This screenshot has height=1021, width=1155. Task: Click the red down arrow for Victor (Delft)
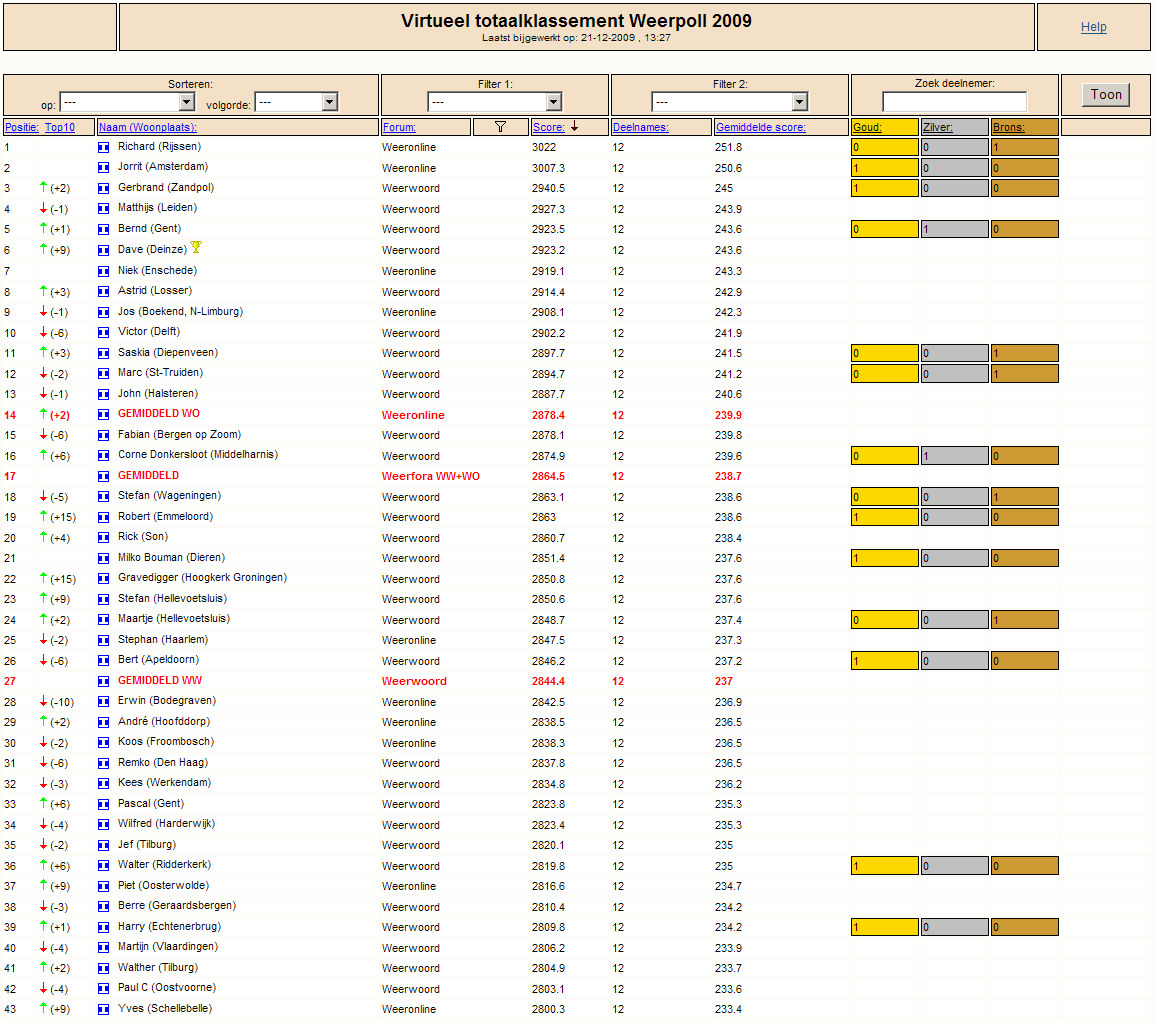tap(43, 333)
